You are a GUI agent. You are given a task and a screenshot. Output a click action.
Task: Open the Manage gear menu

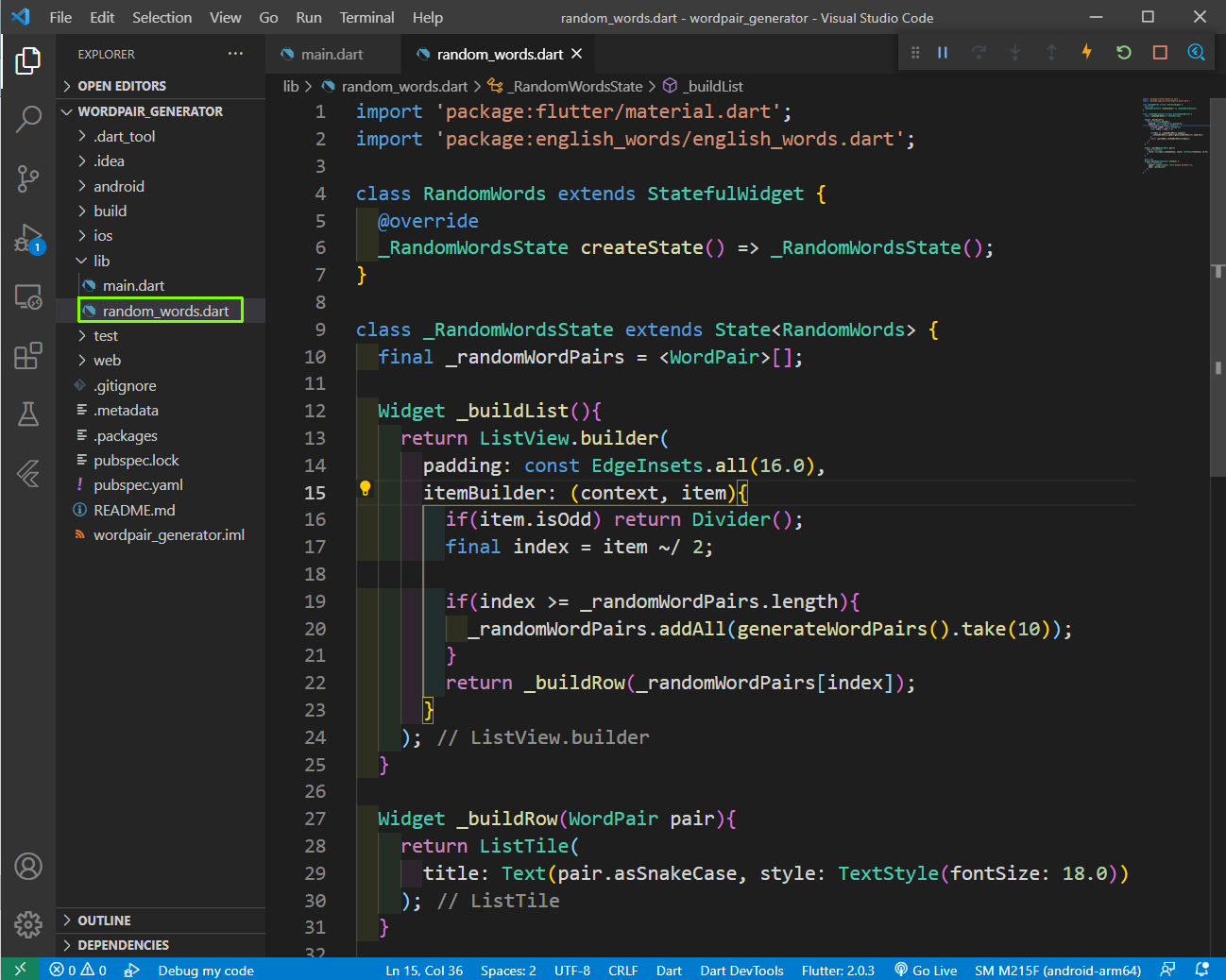(28, 924)
